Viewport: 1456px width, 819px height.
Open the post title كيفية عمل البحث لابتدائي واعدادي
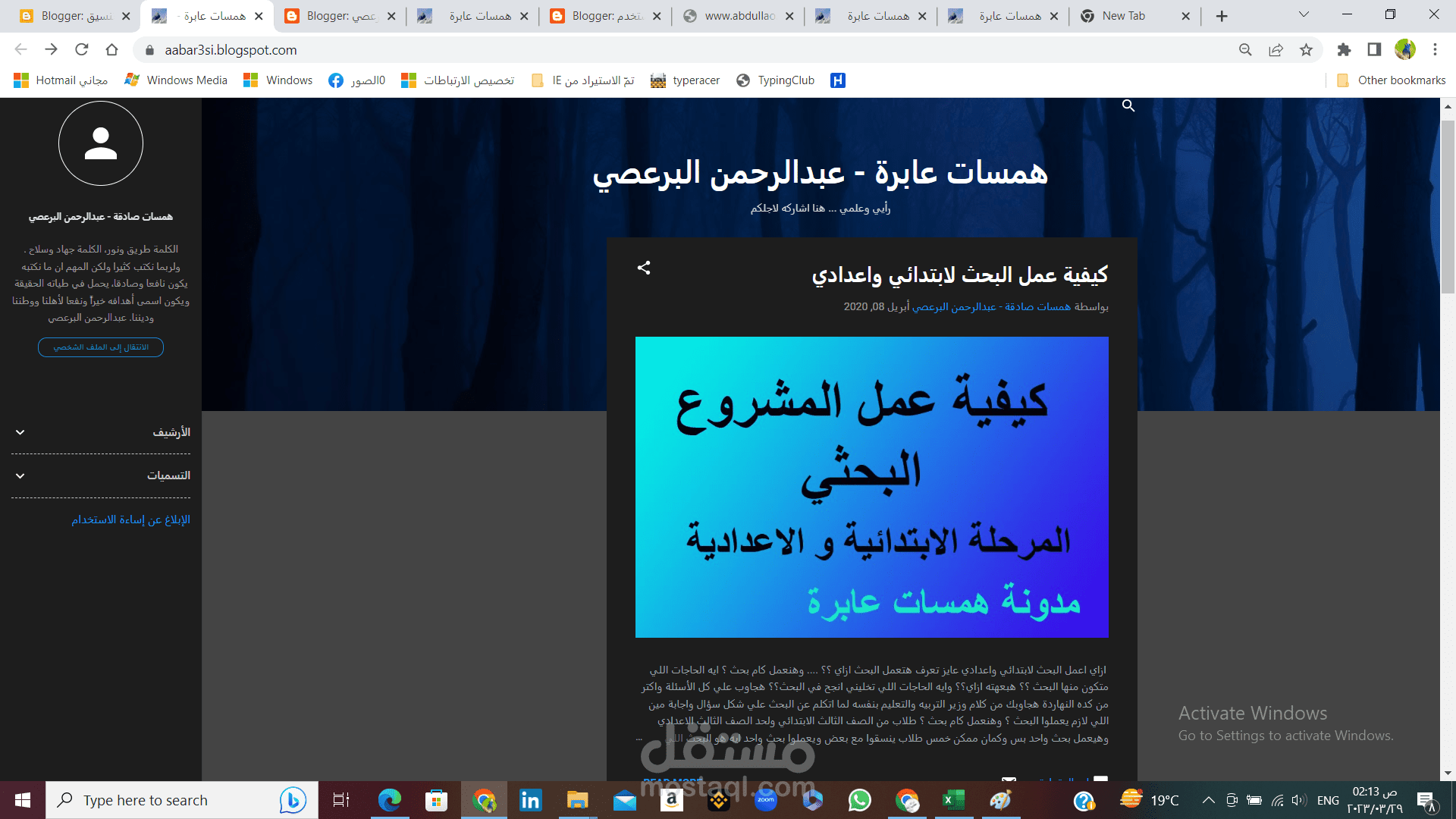960,275
